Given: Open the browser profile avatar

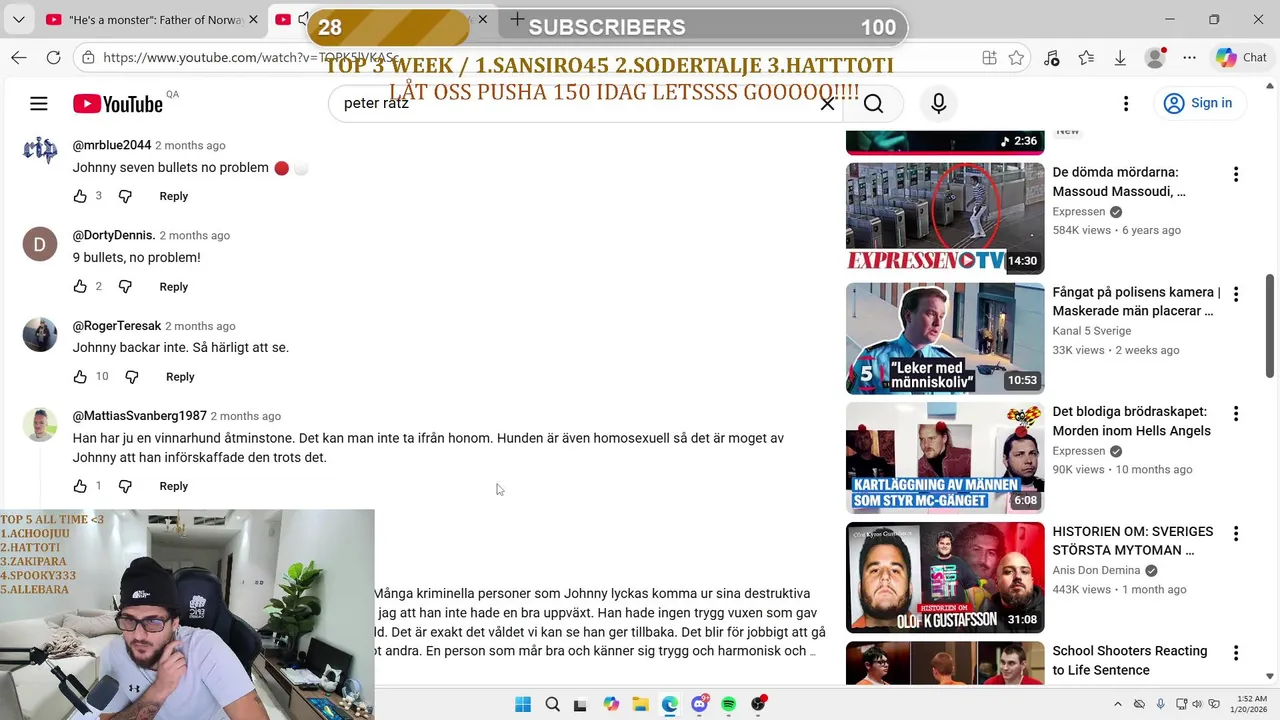Looking at the screenshot, I should tap(1155, 58).
